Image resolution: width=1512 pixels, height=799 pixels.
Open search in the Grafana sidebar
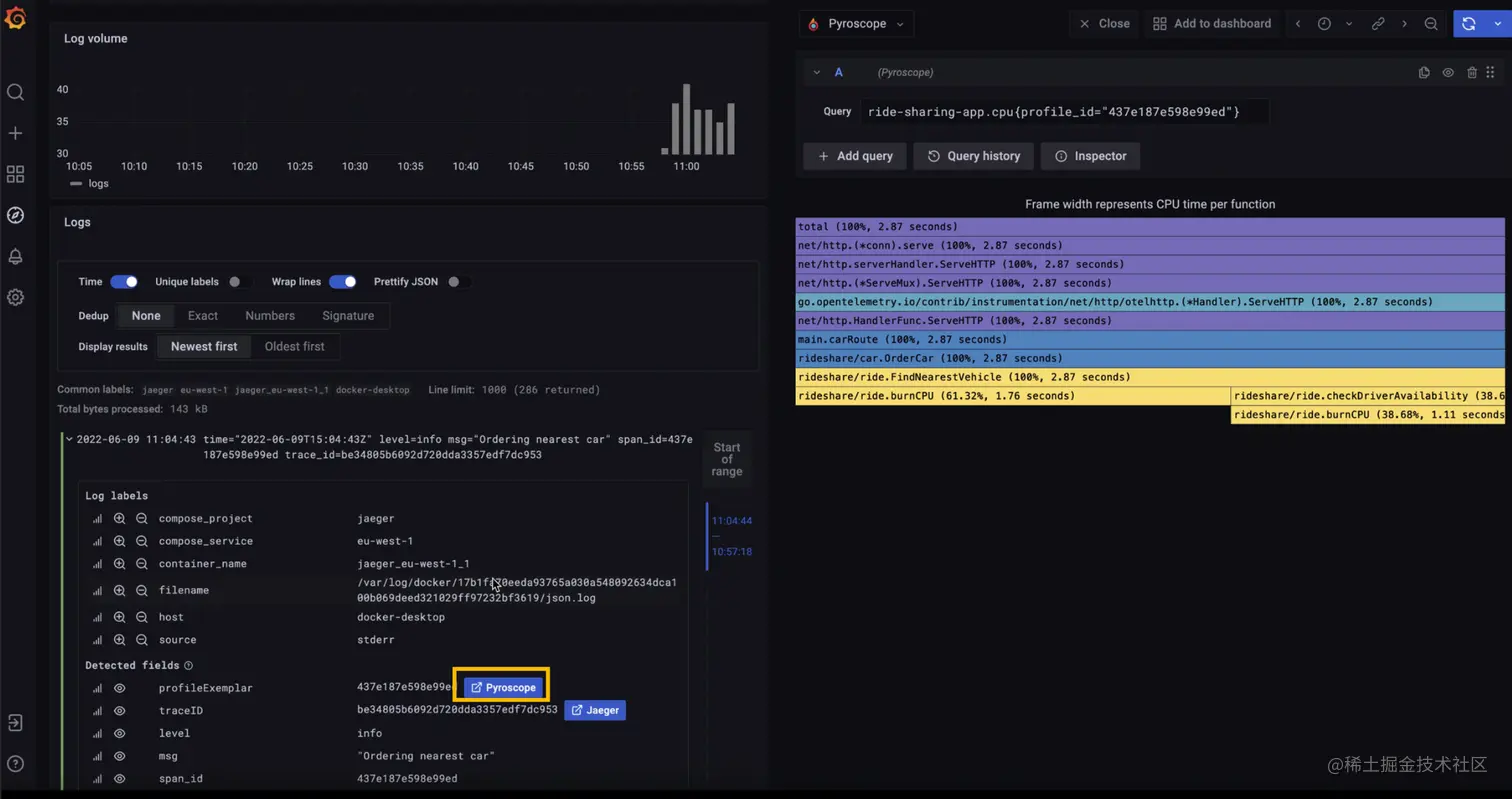(15, 92)
